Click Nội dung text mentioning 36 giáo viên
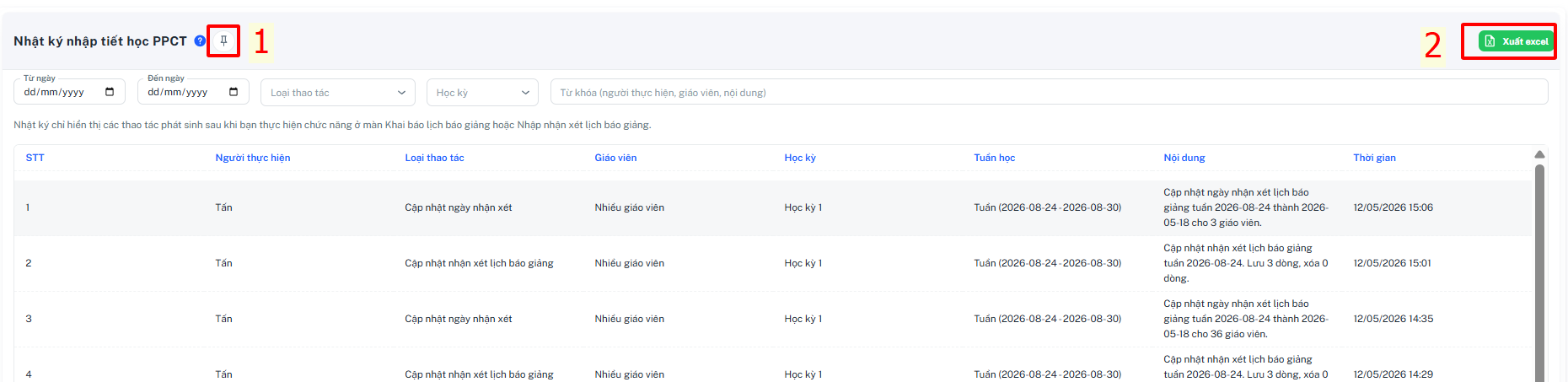Viewport: 1568px width, 382px height. coord(1246,319)
